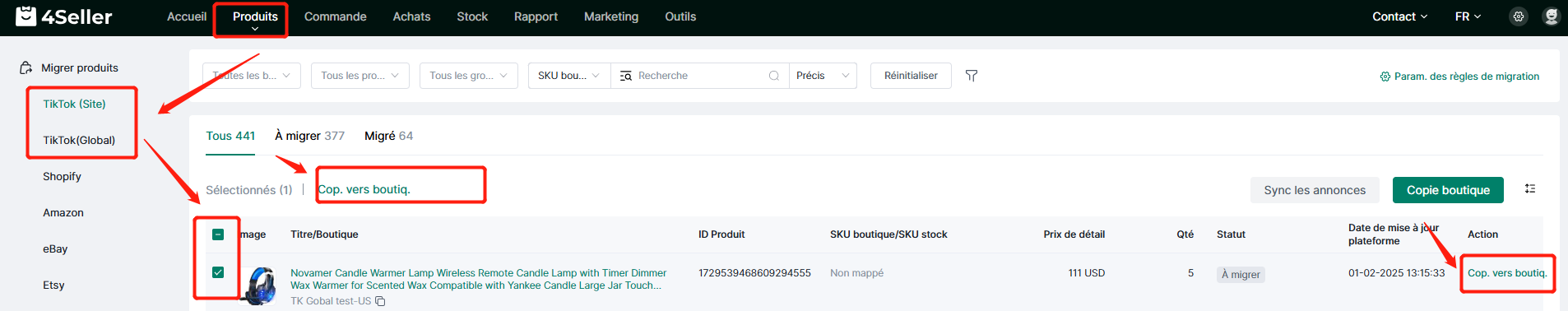1568x311 pixels.
Task: Click the 'Non mappé' SKU cell
Action: point(856,273)
